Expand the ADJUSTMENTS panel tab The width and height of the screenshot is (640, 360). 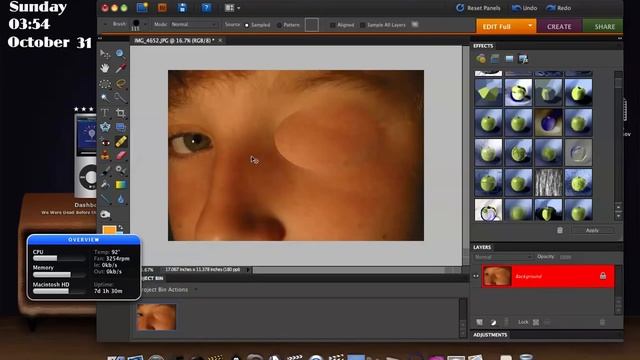coord(490,335)
